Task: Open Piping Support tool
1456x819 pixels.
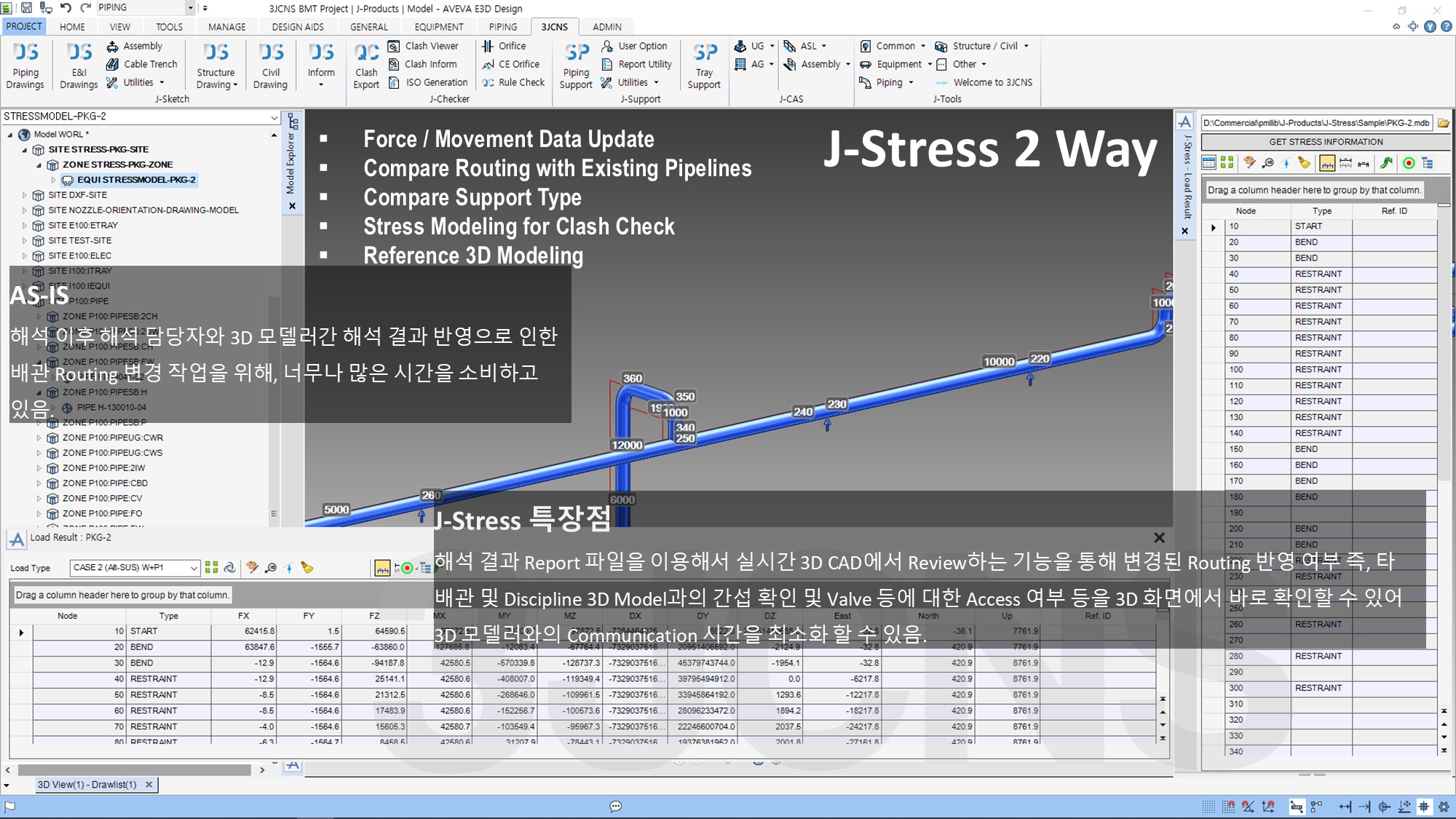Action: (x=576, y=66)
